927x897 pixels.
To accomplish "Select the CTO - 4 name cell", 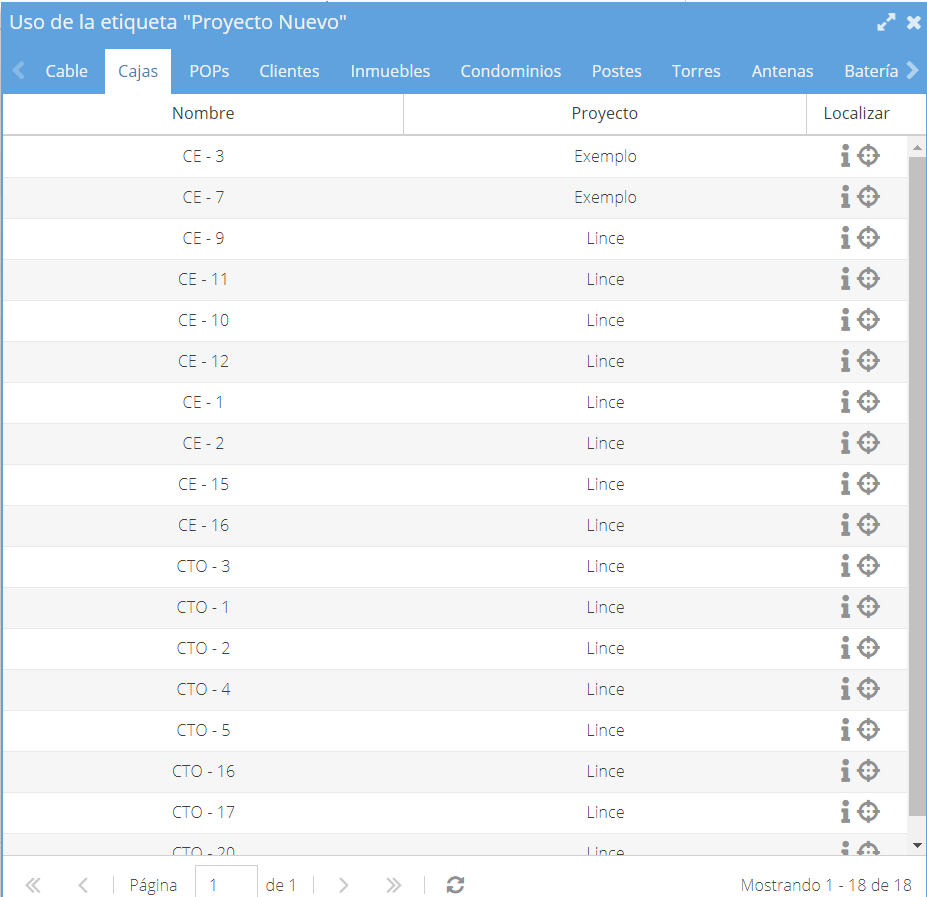I will pos(203,689).
